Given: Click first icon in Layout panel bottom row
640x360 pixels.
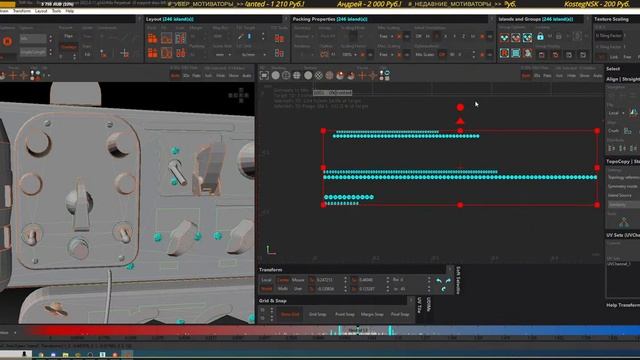Looking at the screenshot, I should (x=153, y=53).
